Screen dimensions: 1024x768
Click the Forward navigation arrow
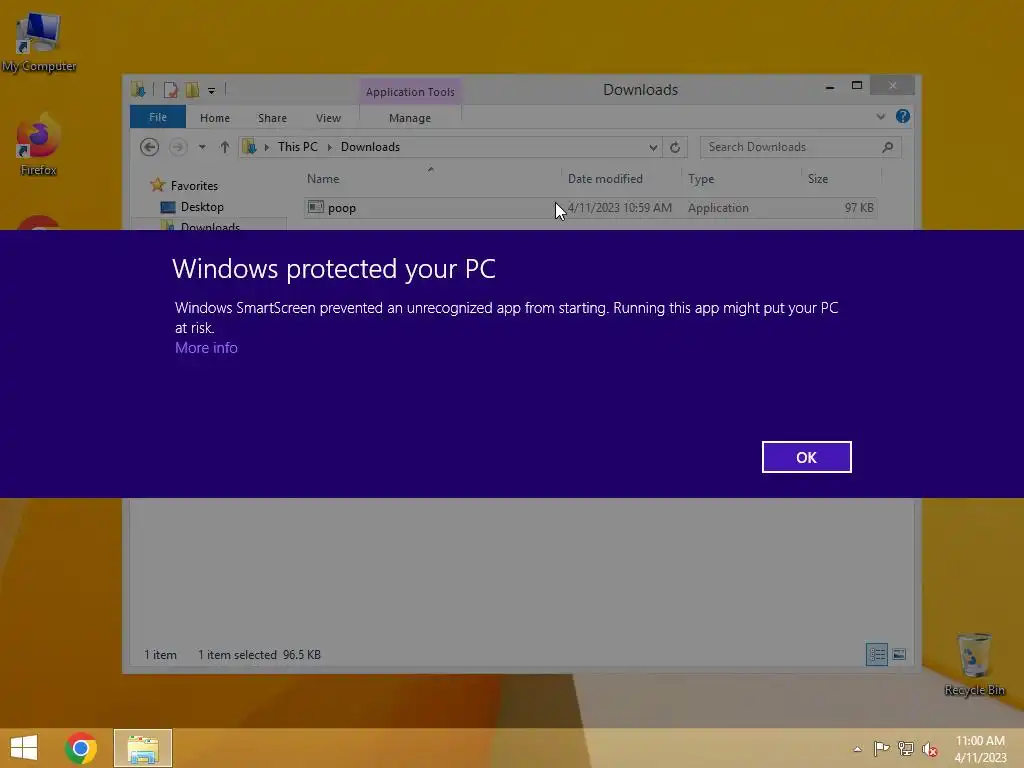tap(178, 147)
